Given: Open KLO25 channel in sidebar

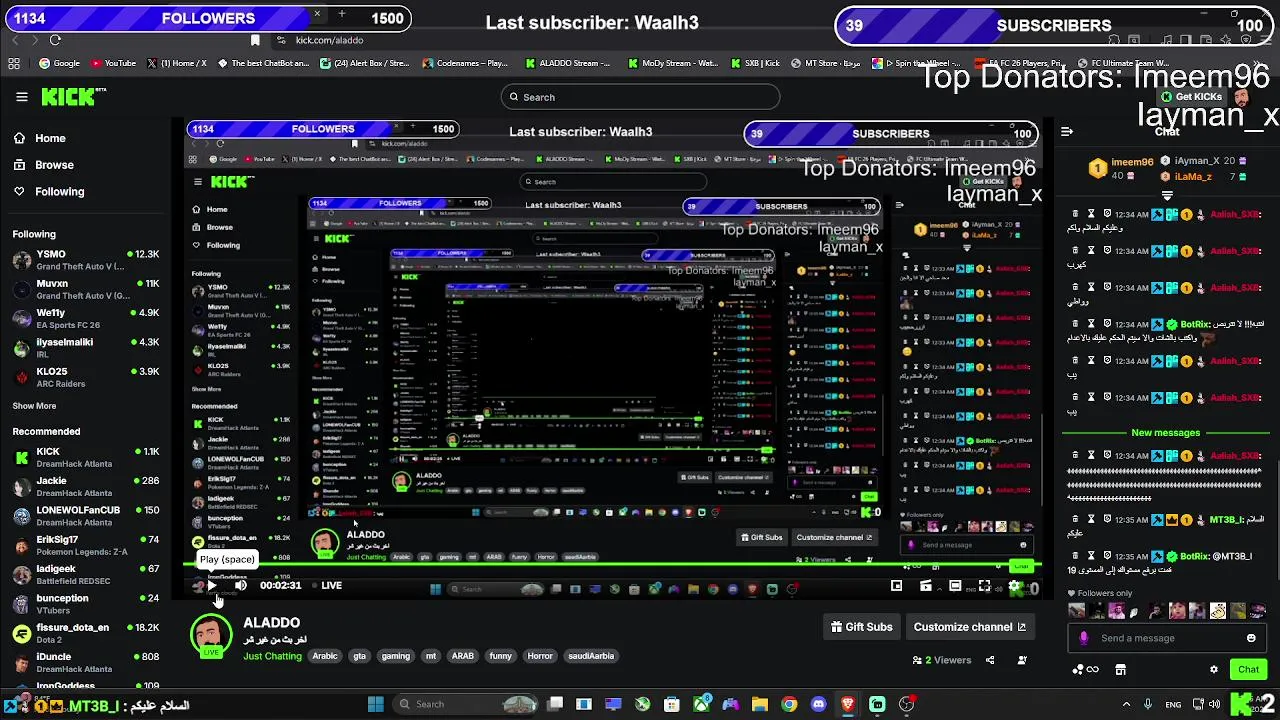Looking at the screenshot, I should pos(85,377).
